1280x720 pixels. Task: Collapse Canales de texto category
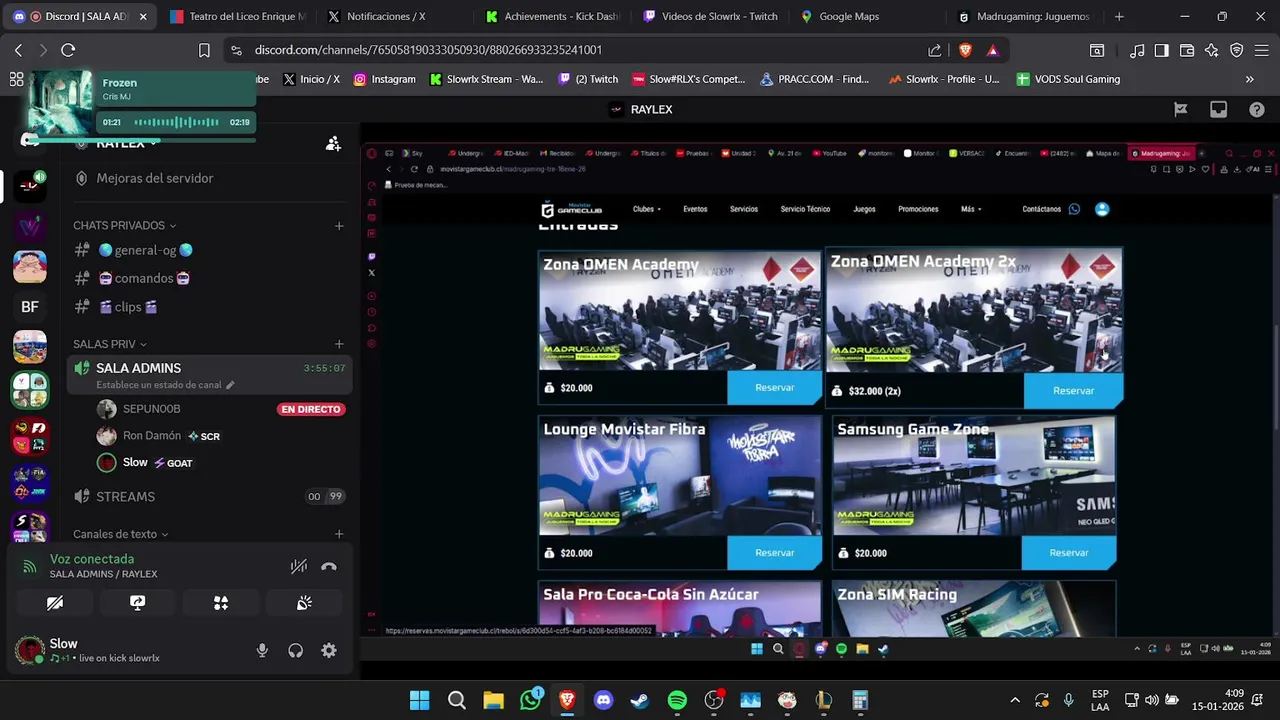click(120, 534)
